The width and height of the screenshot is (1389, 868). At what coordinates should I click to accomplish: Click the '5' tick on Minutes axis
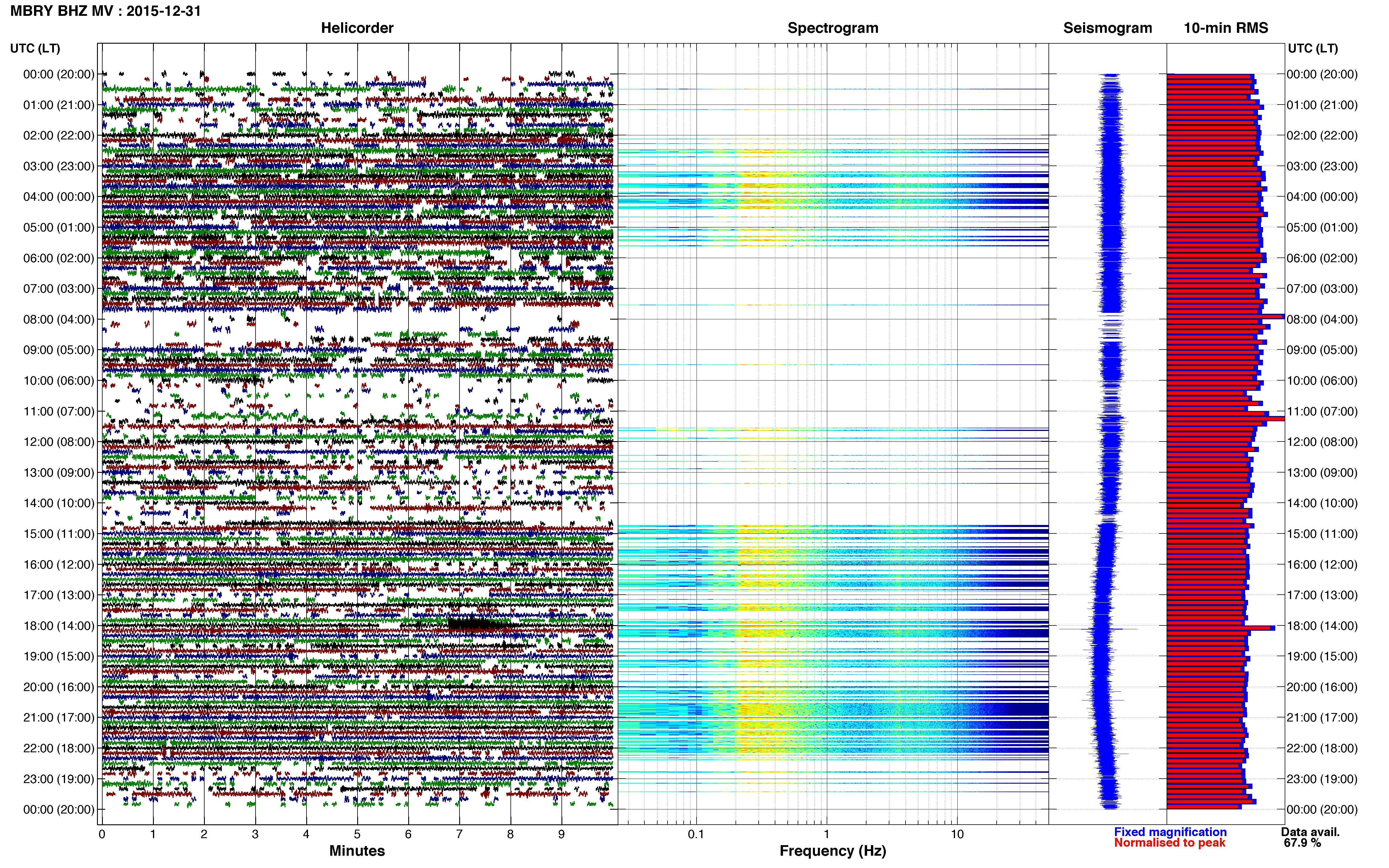pyautogui.click(x=357, y=834)
